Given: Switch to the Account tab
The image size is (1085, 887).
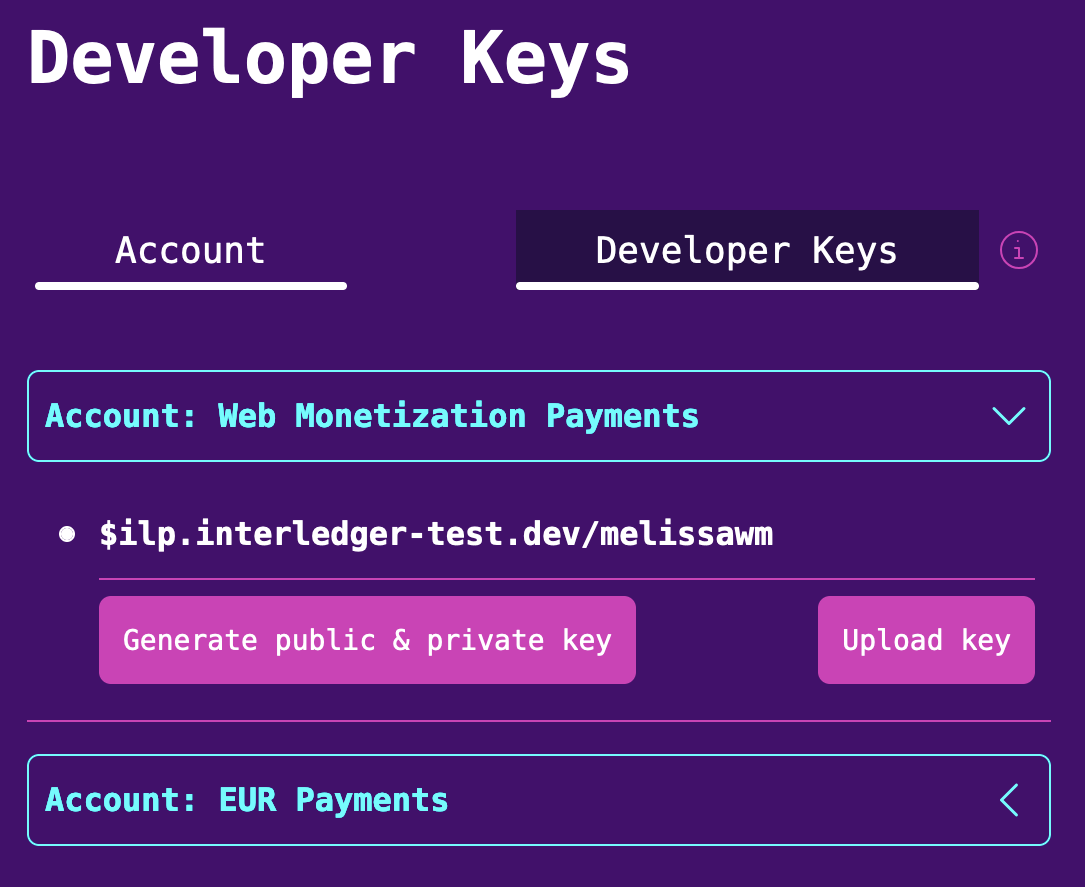Looking at the screenshot, I should pos(190,250).
